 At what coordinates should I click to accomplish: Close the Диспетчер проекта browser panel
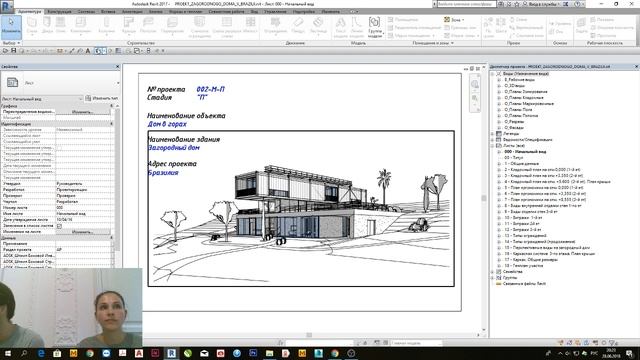tap(636, 67)
